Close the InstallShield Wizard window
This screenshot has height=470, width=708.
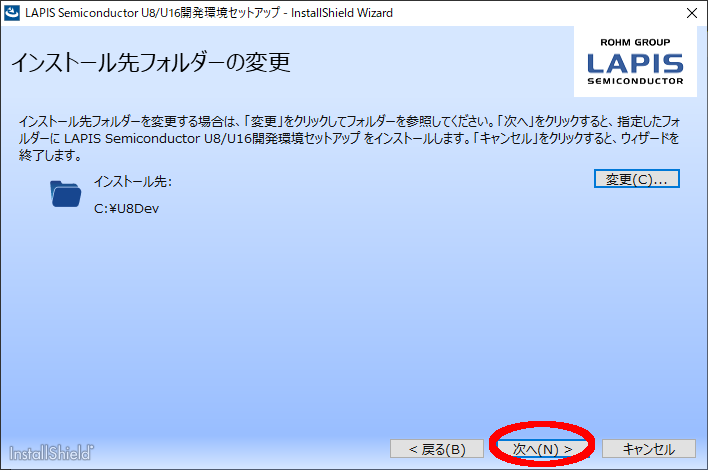click(x=691, y=13)
